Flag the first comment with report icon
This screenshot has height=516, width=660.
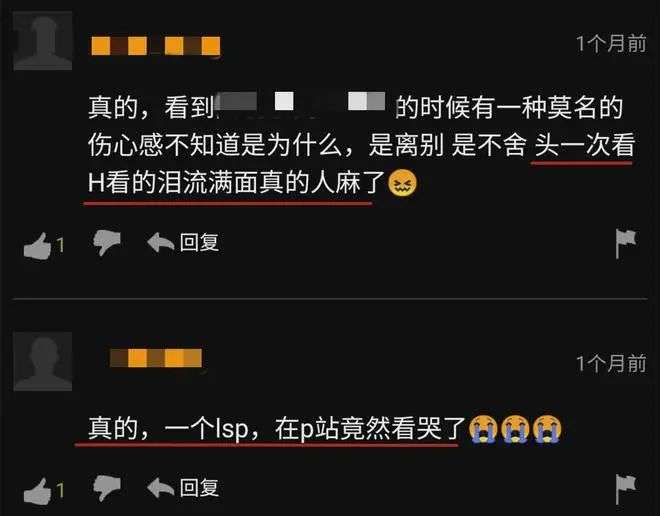point(625,244)
